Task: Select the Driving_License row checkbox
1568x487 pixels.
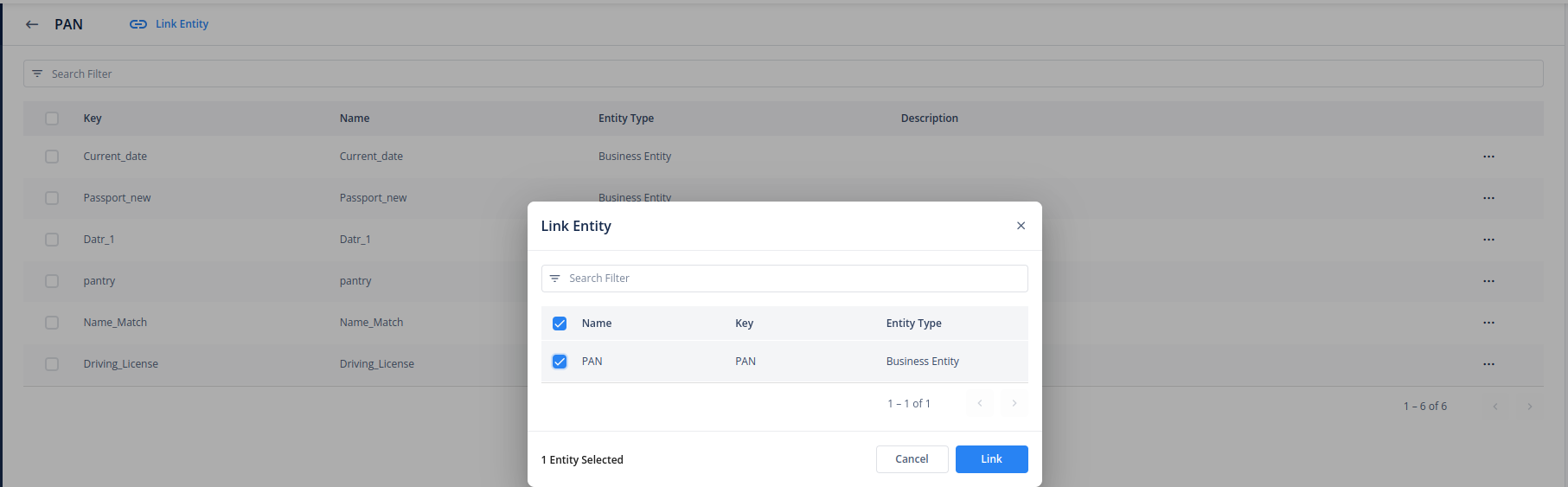Action: 52,364
